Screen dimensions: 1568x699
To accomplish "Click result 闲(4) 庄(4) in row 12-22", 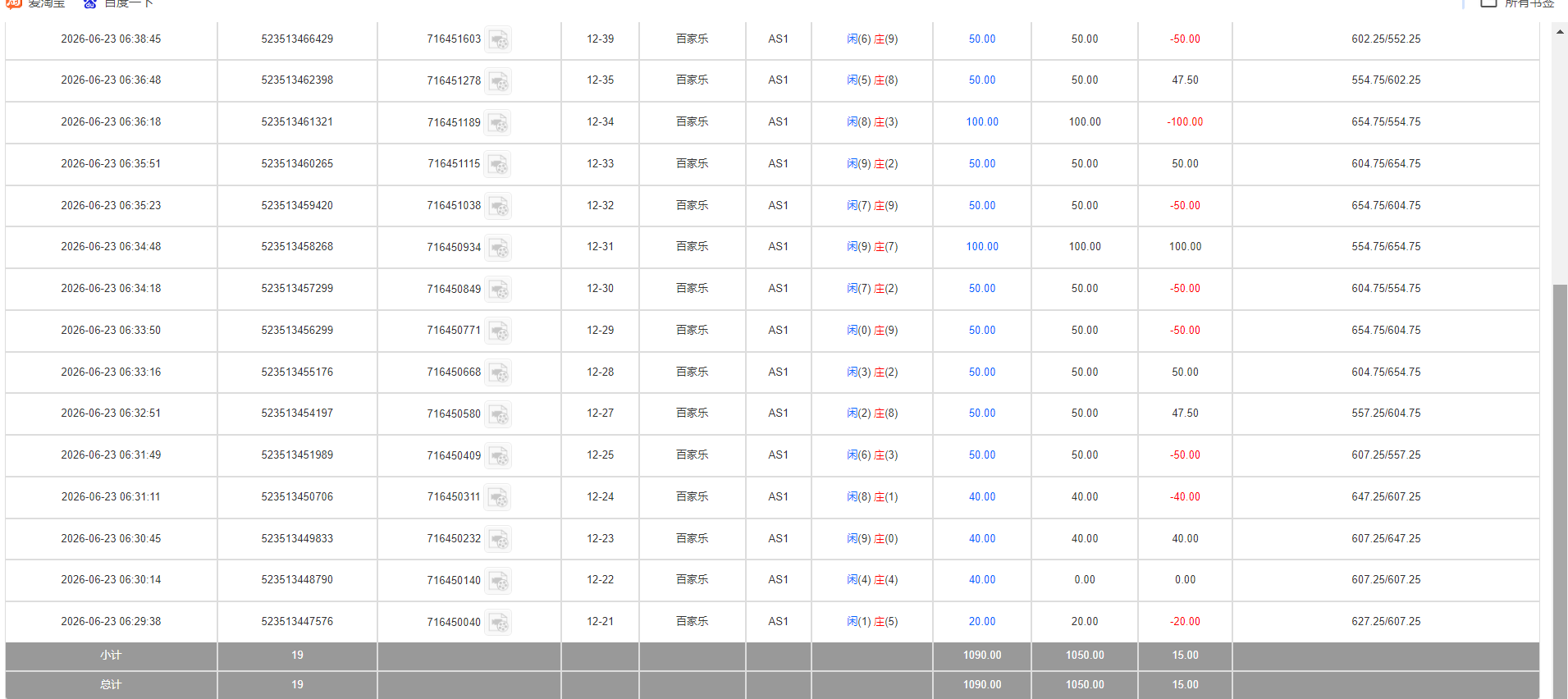I will coord(872,580).
